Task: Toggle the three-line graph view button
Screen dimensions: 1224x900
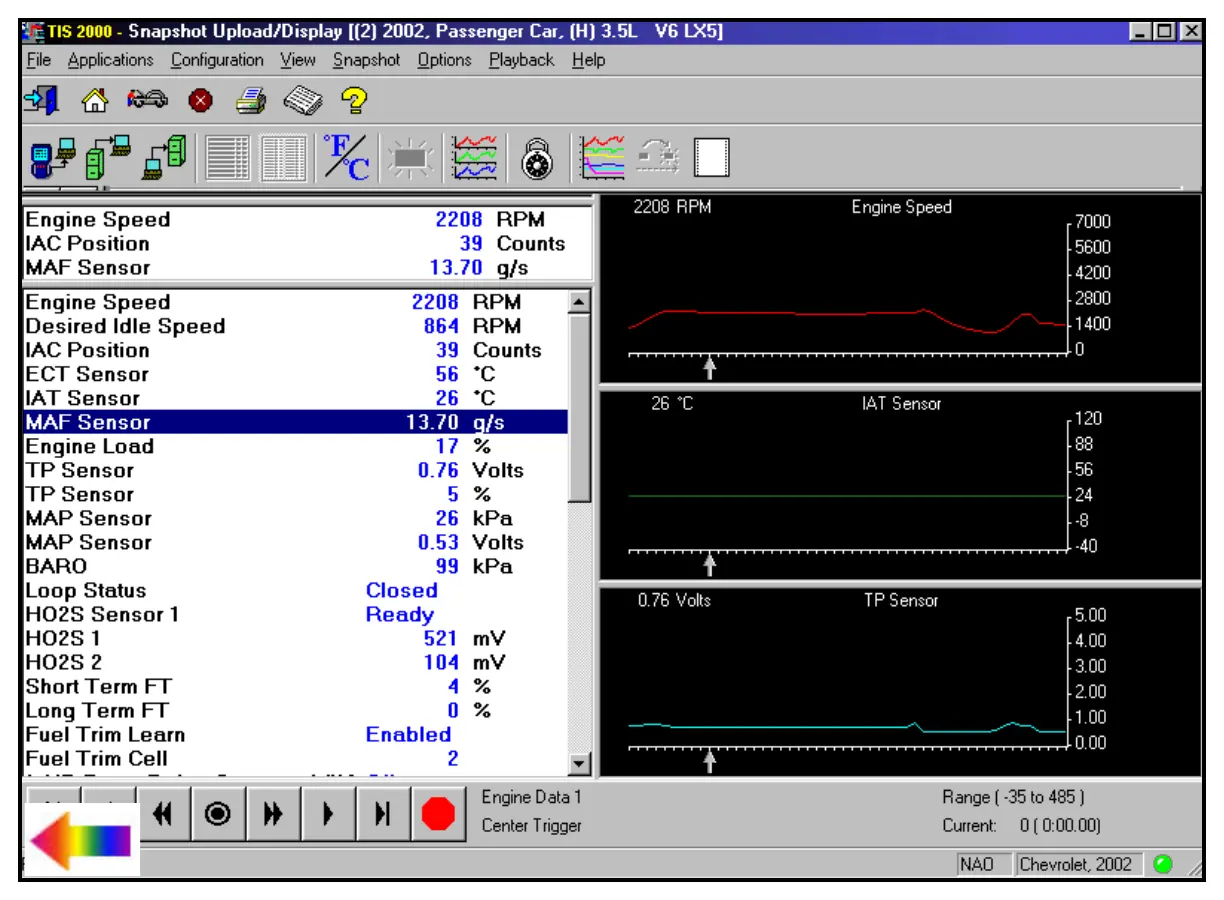Action: 474,158
